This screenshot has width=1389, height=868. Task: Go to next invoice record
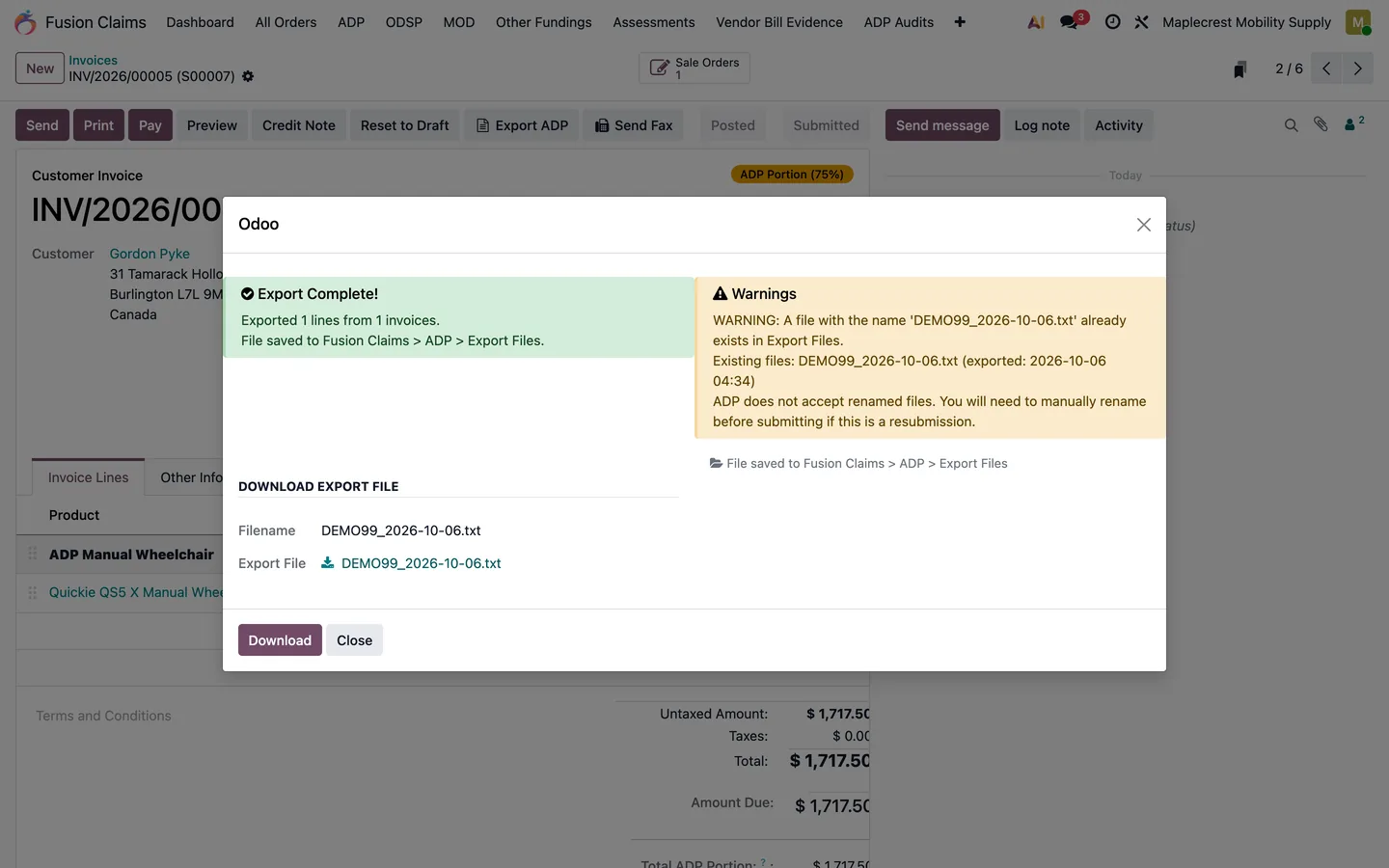[1357, 68]
